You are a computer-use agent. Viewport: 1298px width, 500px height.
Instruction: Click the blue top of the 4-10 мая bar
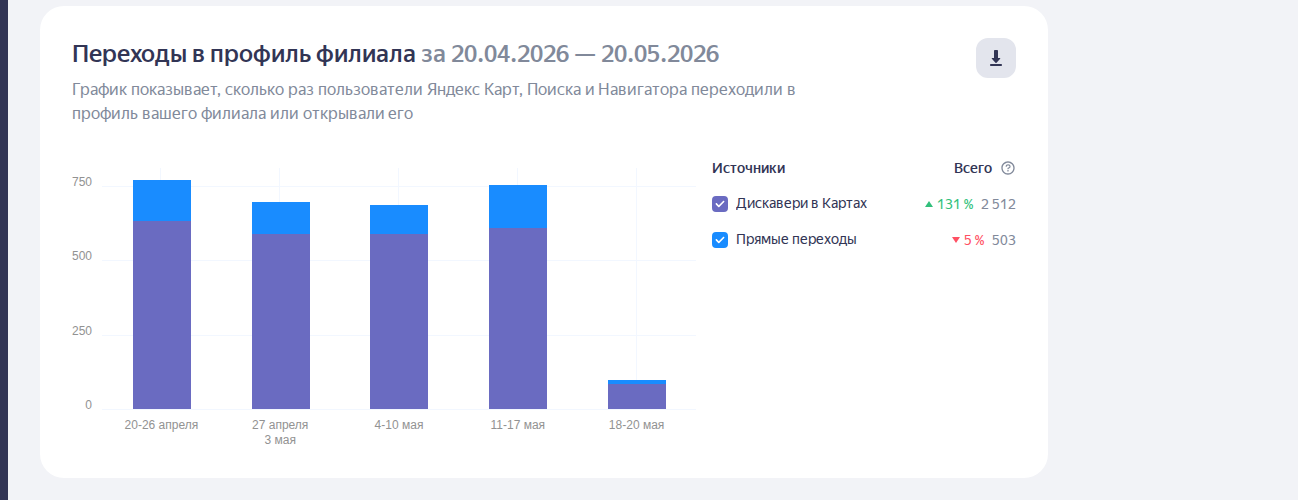(399, 219)
